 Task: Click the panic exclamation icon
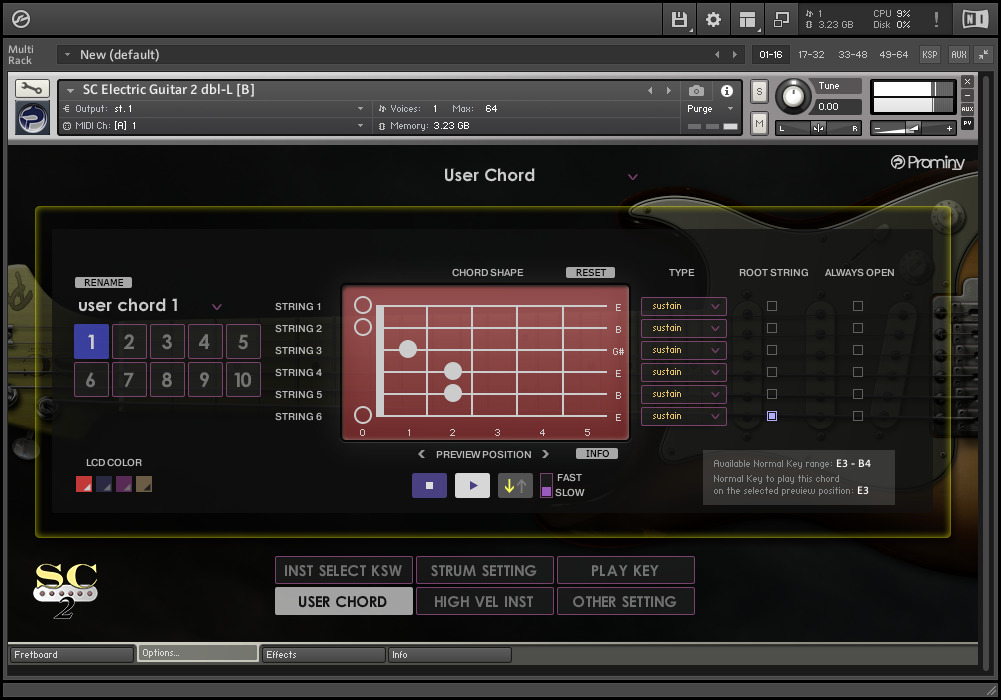coord(936,19)
